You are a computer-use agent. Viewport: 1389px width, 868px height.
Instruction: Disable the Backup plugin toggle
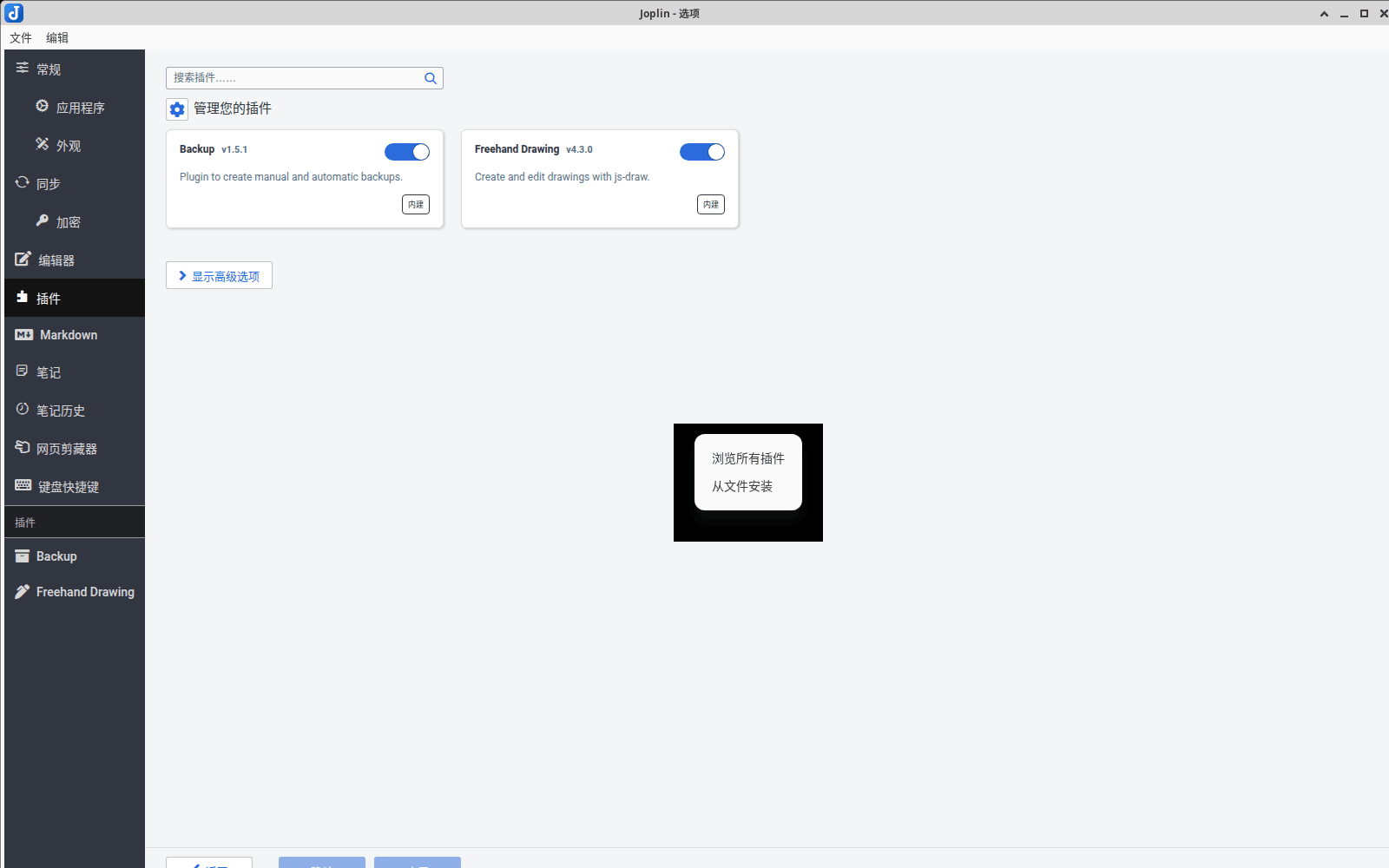(407, 152)
